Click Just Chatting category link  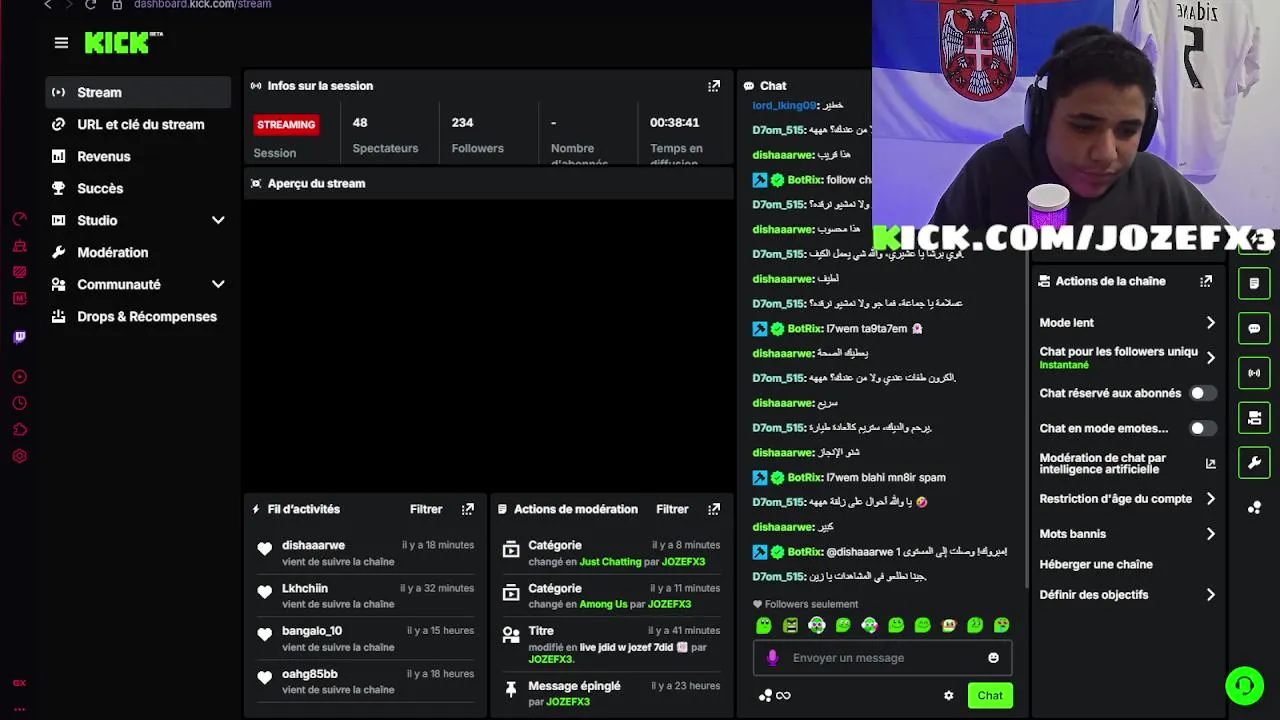610,562
